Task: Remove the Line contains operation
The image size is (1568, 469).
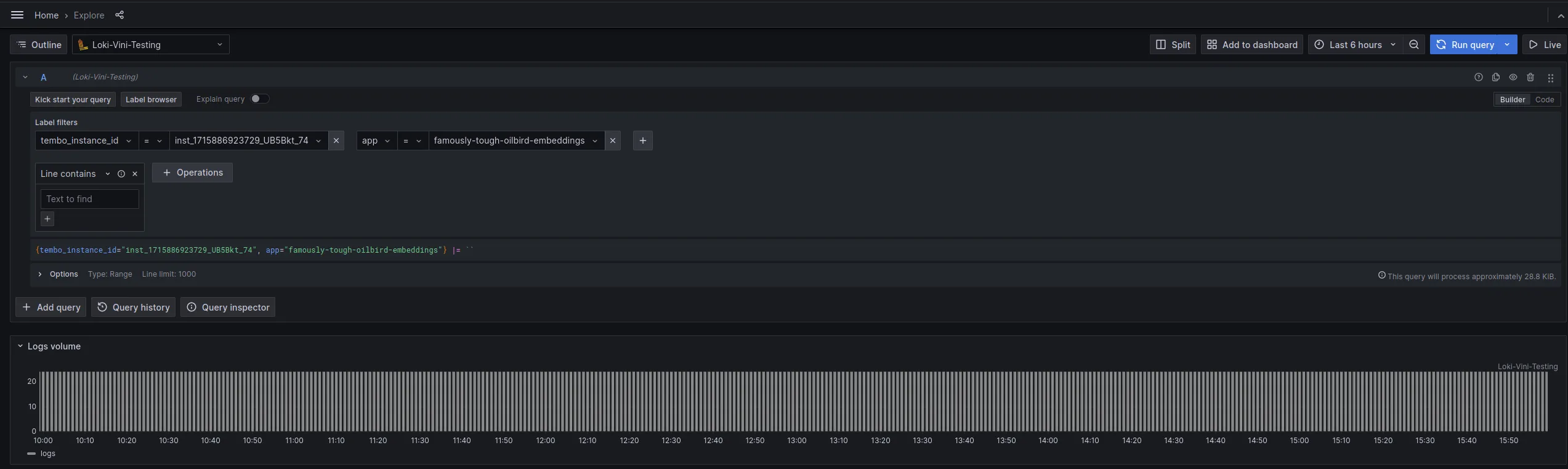Action: click(135, 174)
